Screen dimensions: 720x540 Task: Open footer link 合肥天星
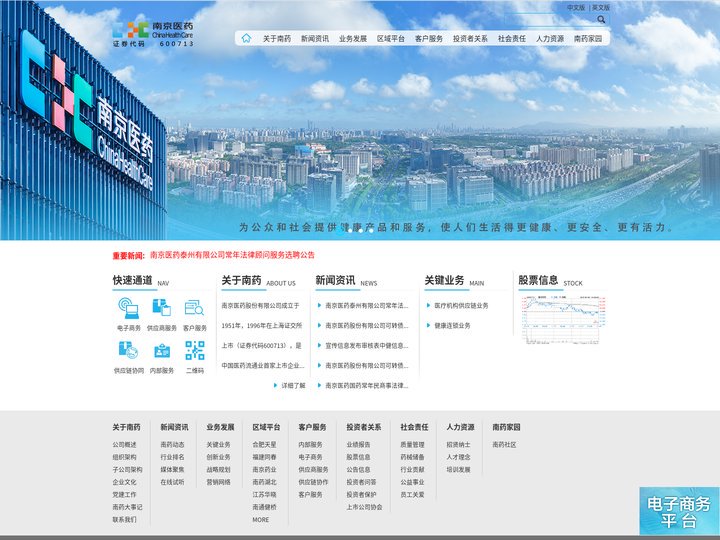point(264,444)
